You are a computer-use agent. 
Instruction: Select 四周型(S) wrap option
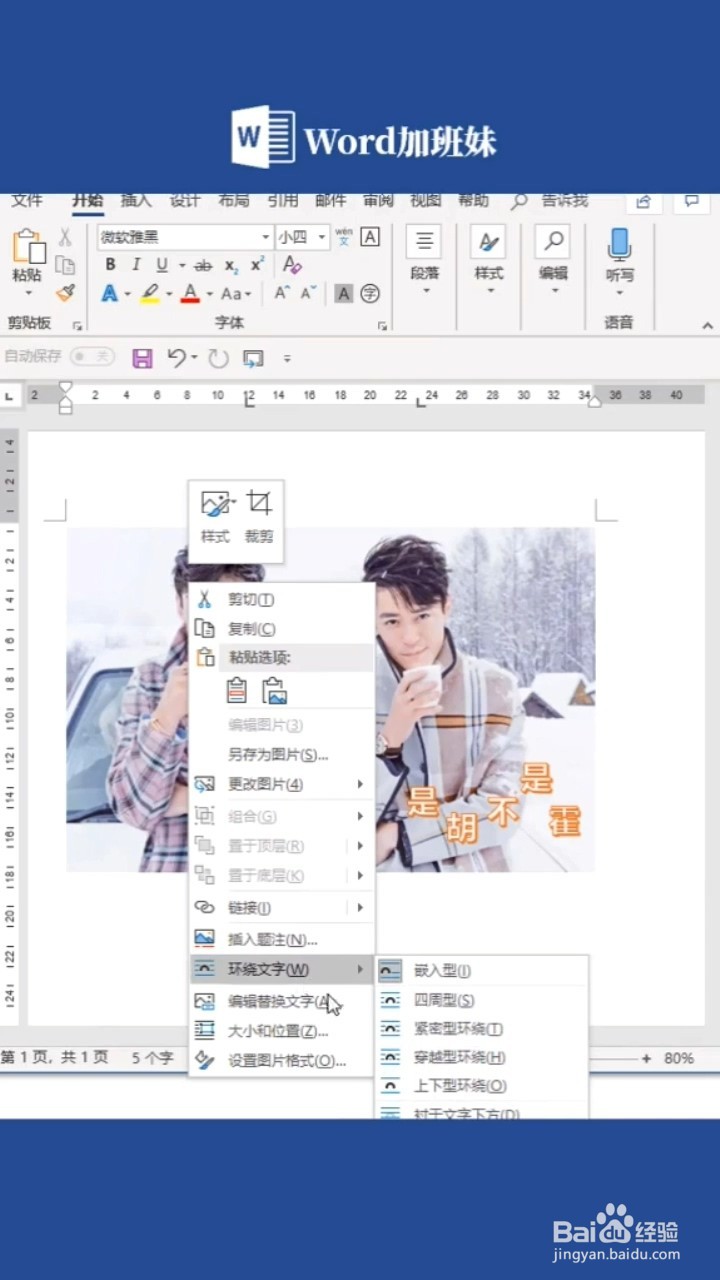(x=481, y=1000)
